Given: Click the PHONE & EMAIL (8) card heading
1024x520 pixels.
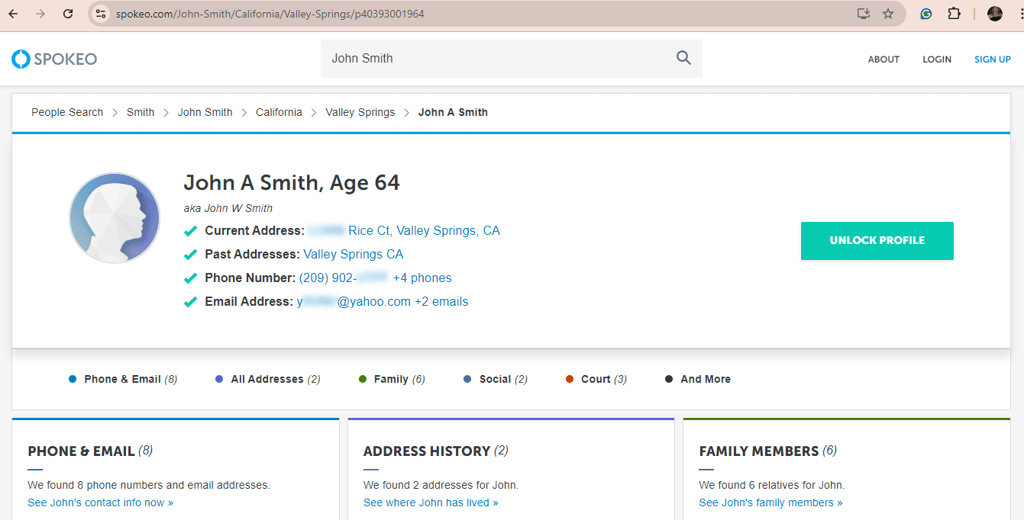Looking at the screenshot, I should tap(90, 451).
